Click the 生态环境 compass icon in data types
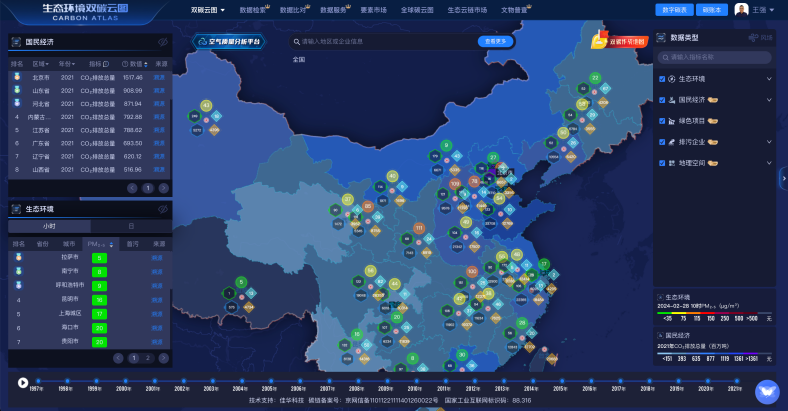This screenshot has height=411, width=788. pyautogui.click(x=671, y=79)
